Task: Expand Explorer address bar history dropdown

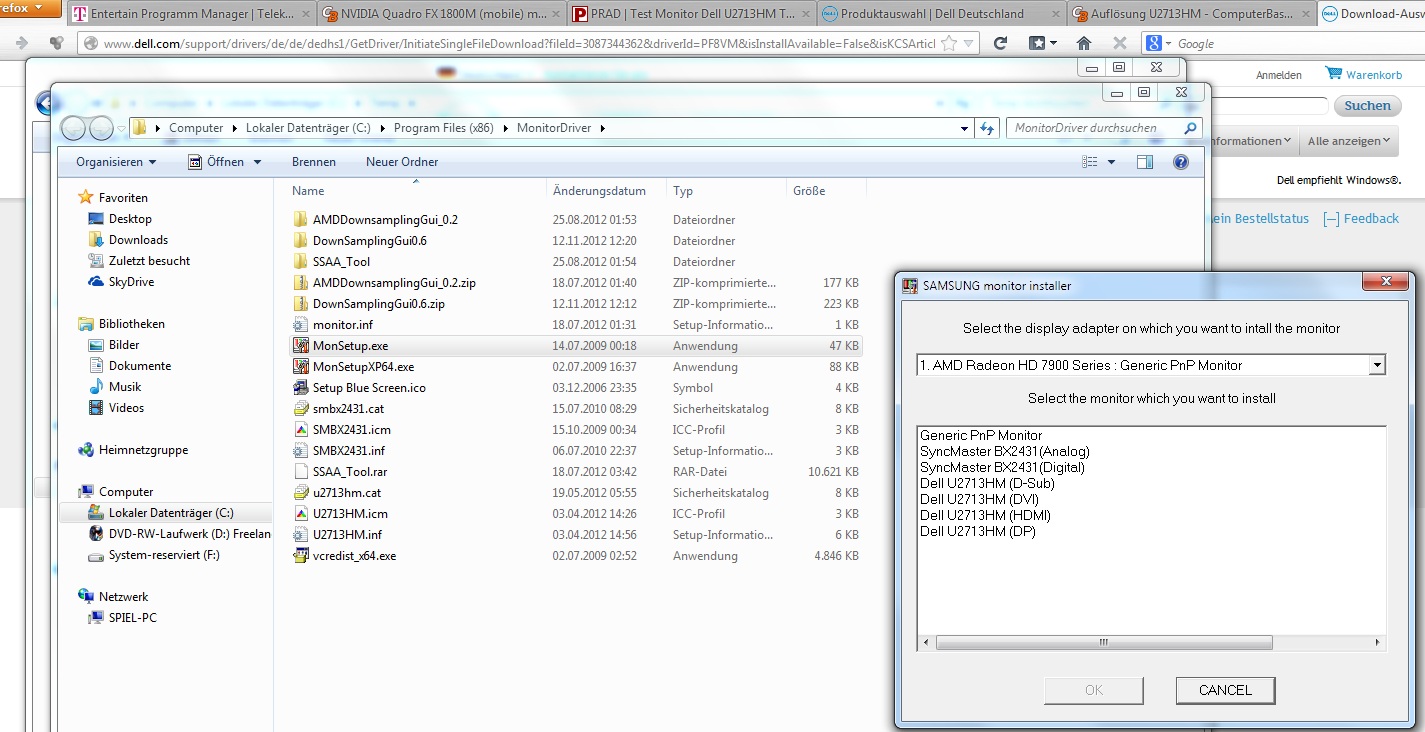Action: click(x=964, y=128)
